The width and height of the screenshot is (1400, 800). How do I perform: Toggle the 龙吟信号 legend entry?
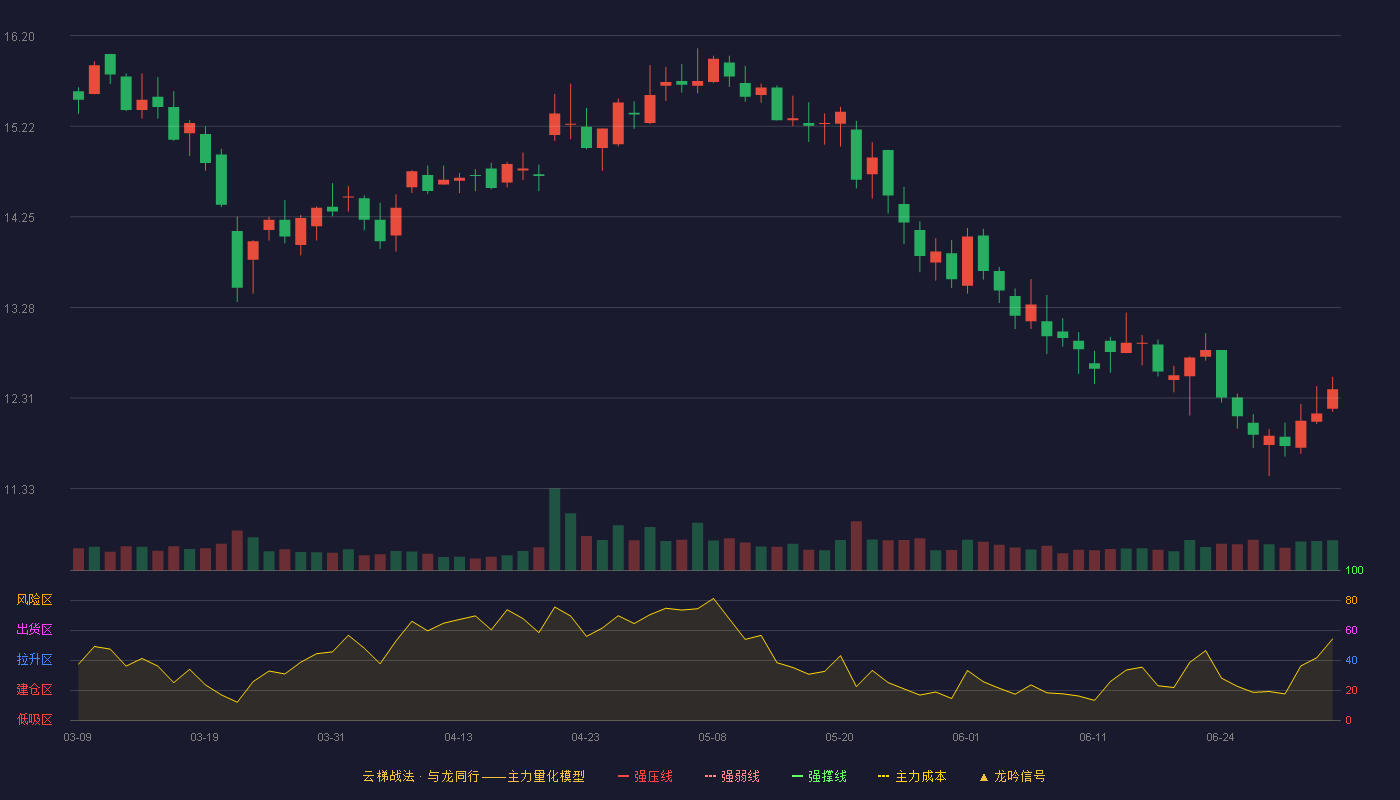click(x=1012, y=776)
